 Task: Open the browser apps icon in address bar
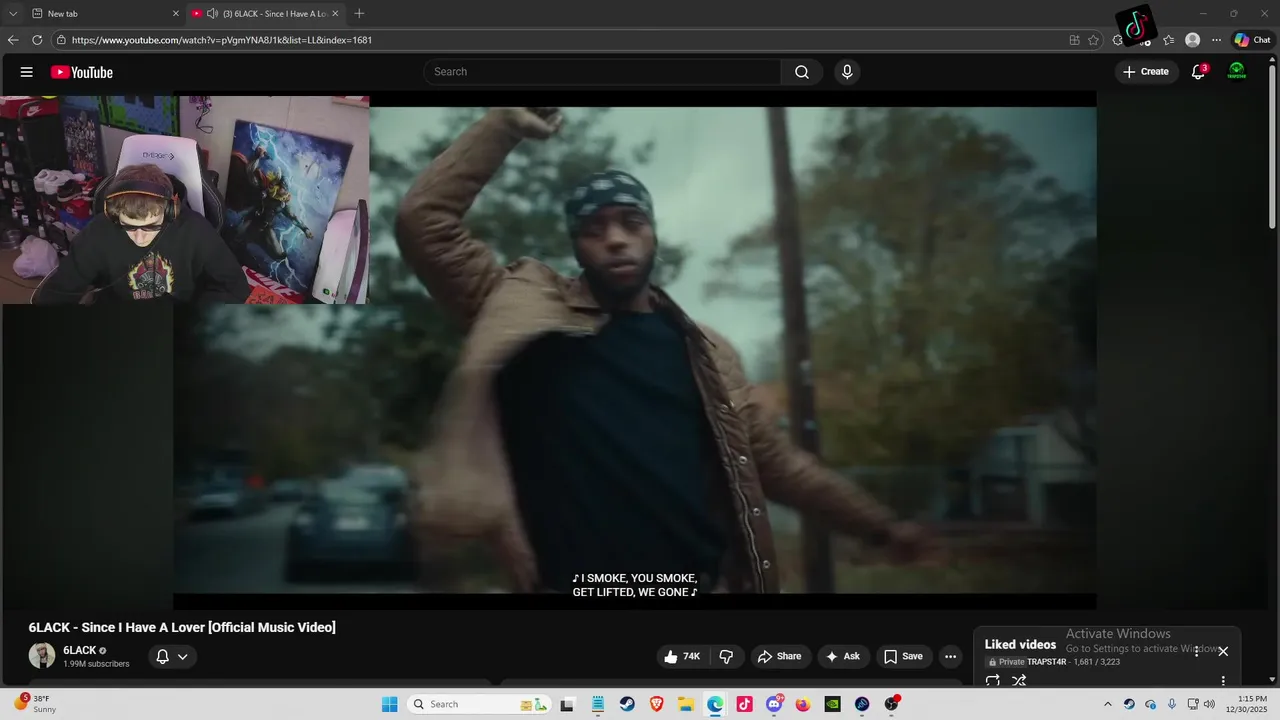(x=1074, y=40)
